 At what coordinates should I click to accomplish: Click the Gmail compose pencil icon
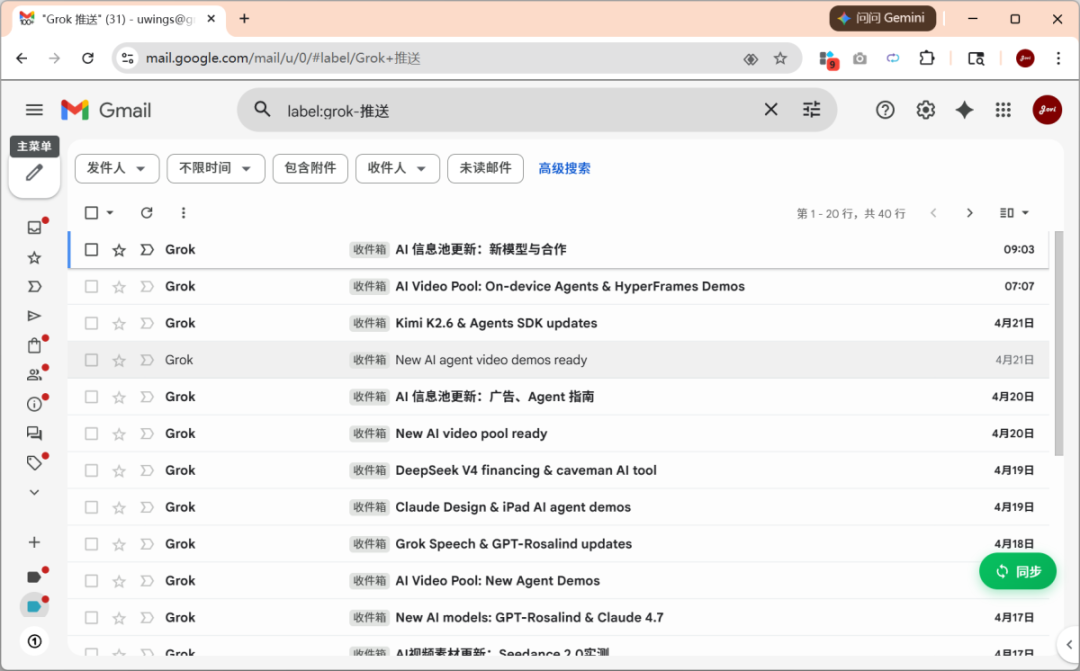point(35,173)
